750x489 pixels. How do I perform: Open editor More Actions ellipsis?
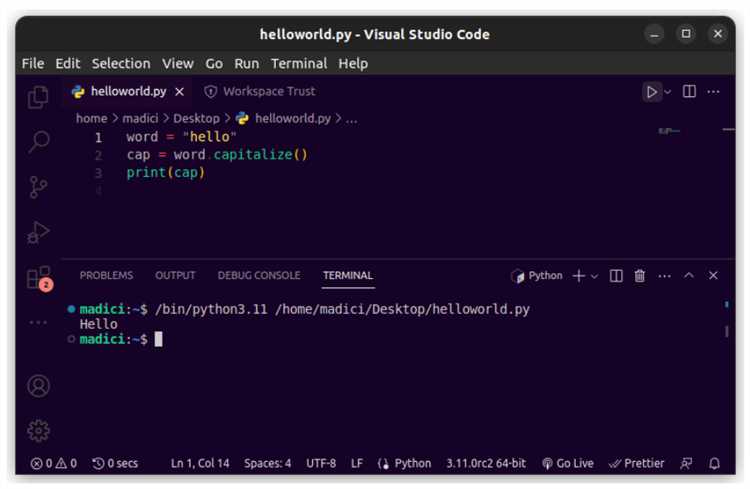713,91
